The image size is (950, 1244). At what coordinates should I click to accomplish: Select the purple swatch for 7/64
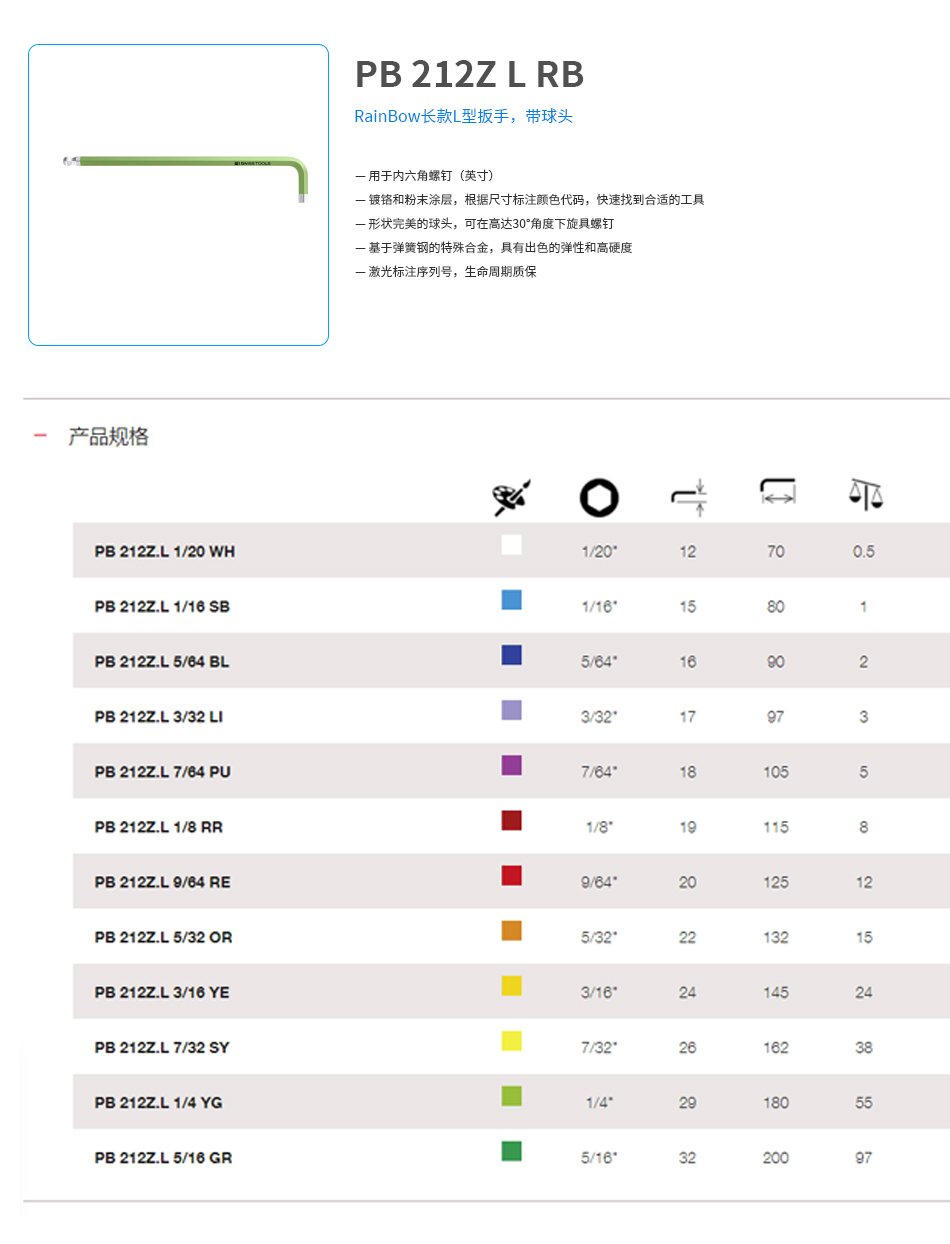(x=511, y=765)
